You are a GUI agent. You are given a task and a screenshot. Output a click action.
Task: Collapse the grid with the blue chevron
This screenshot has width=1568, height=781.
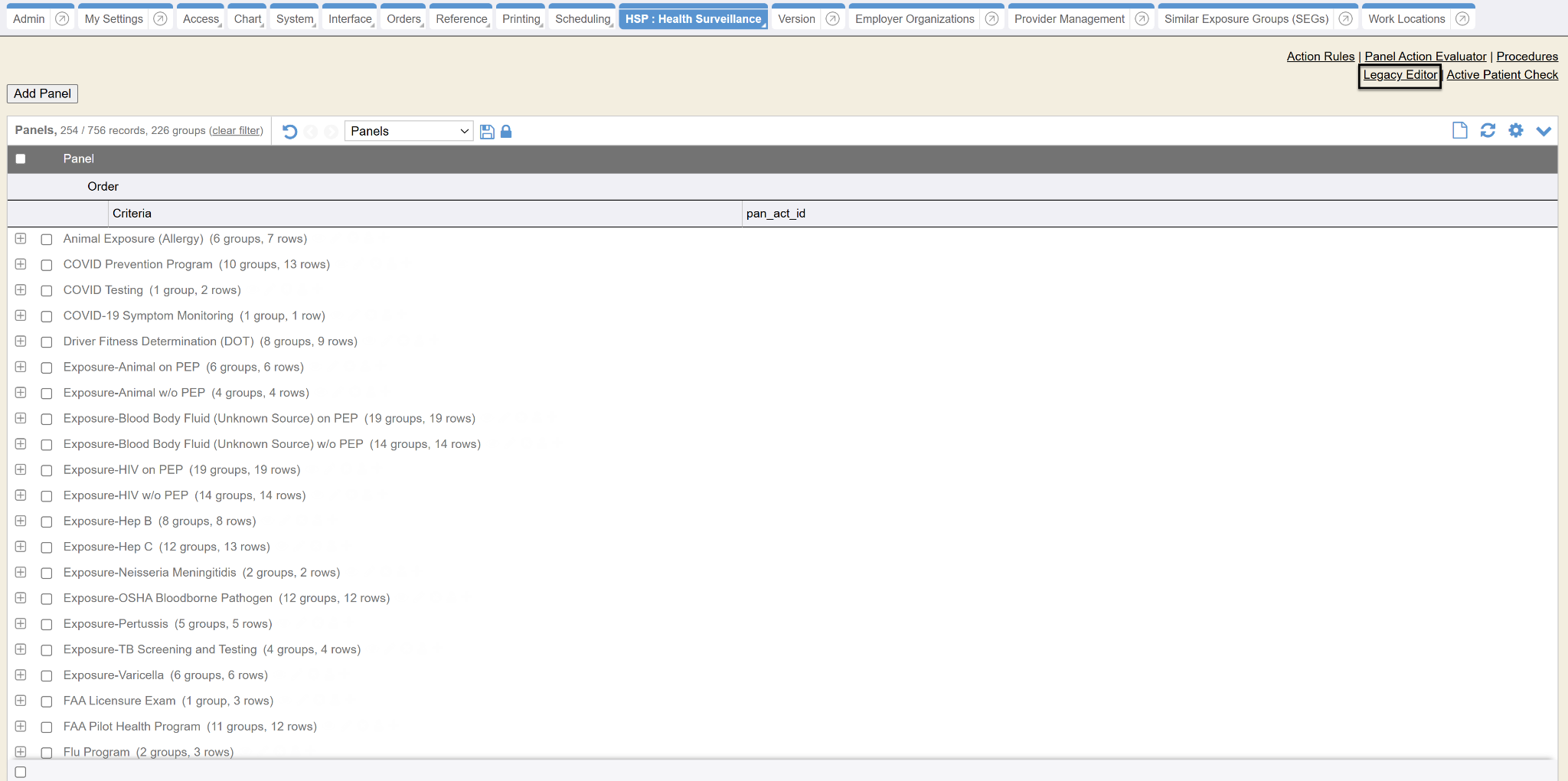pyautogui.click(x=1543, y=131)
